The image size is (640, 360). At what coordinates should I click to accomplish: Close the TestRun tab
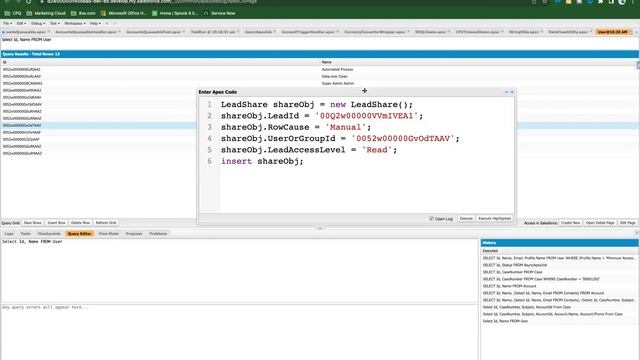(239, 32)
